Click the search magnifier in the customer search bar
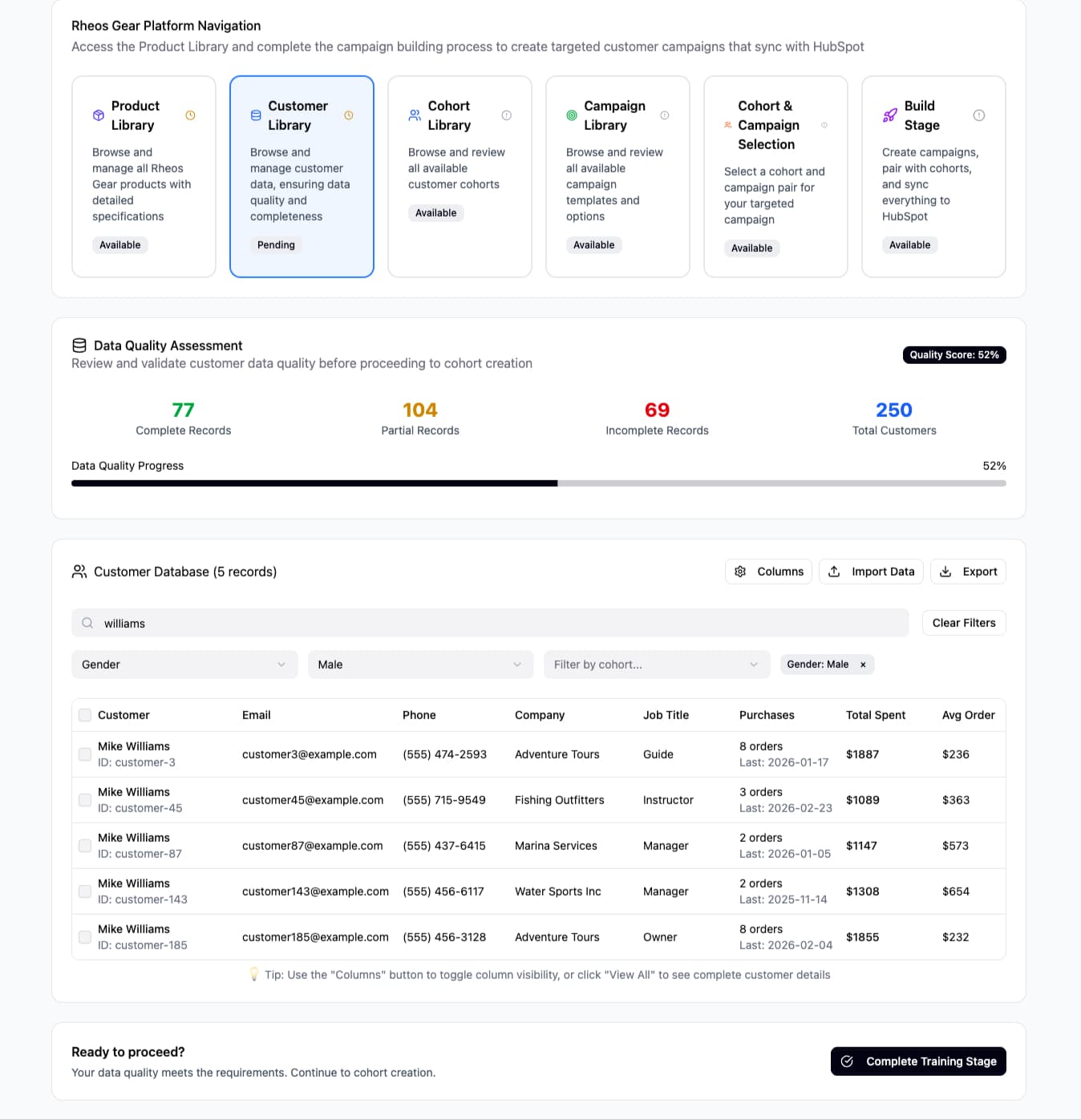Viewport: 1081px width, 1120px height. (x=87, y=623)
